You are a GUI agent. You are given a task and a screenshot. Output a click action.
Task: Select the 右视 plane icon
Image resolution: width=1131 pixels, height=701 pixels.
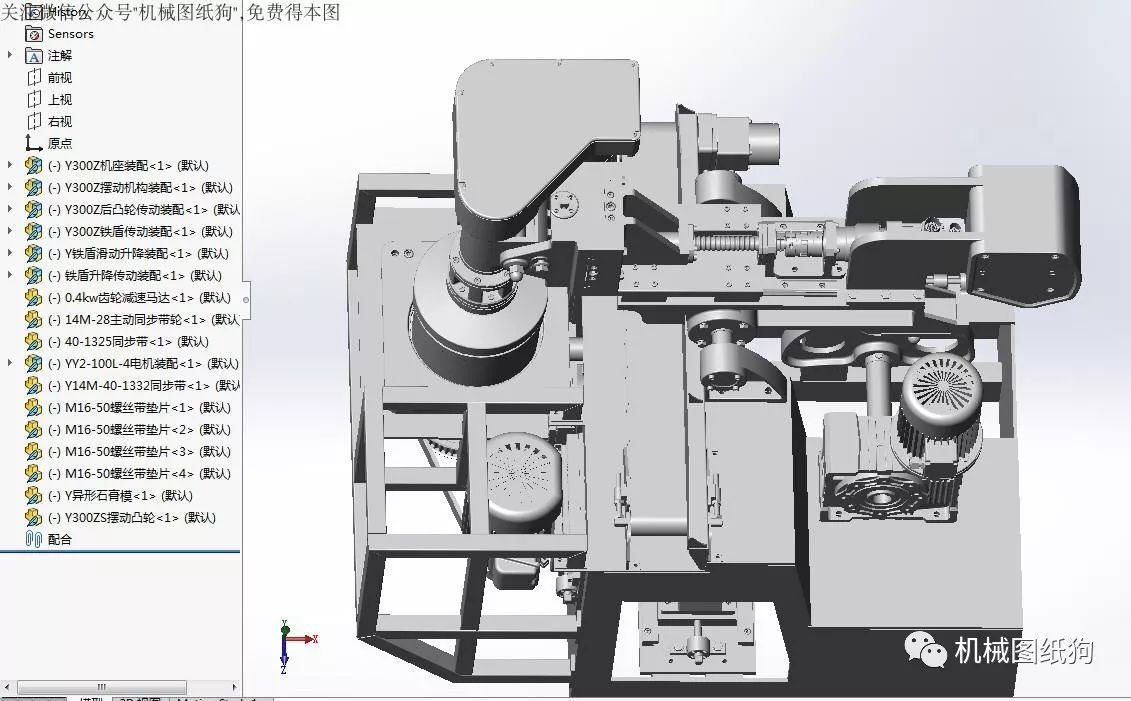click(34, 121)
